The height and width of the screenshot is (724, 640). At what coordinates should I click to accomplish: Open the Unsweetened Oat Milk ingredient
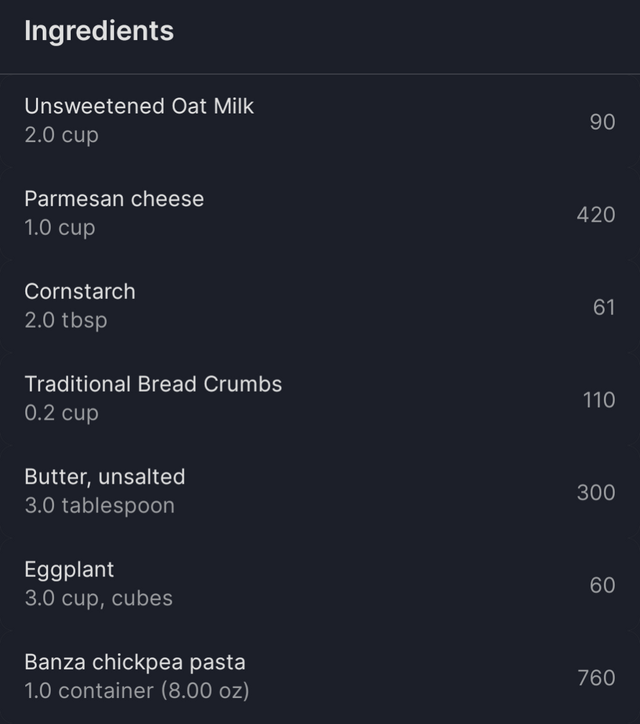tap(320, 121)
